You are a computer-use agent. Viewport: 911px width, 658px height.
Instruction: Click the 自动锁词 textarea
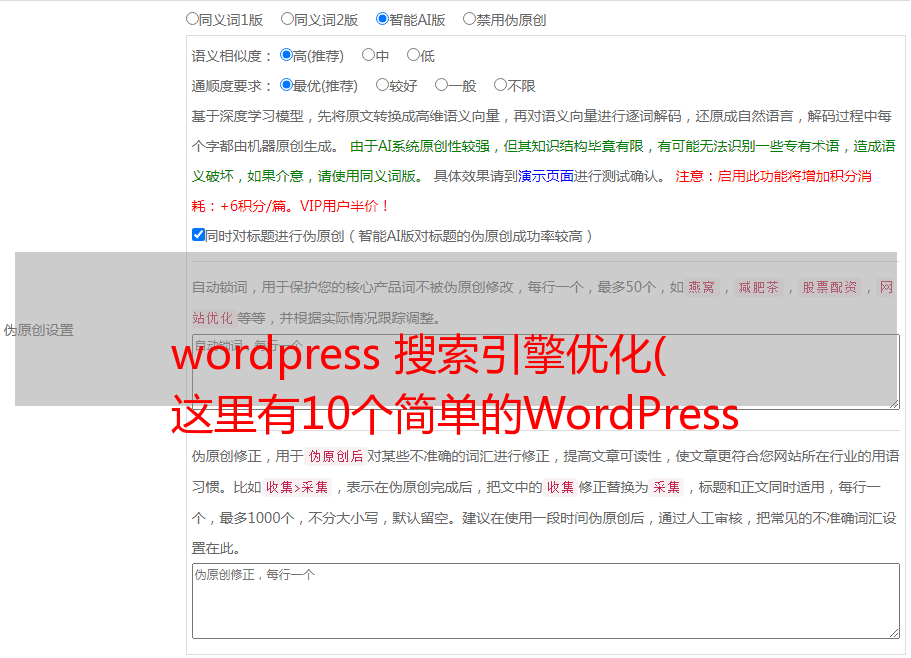point(546,372)
